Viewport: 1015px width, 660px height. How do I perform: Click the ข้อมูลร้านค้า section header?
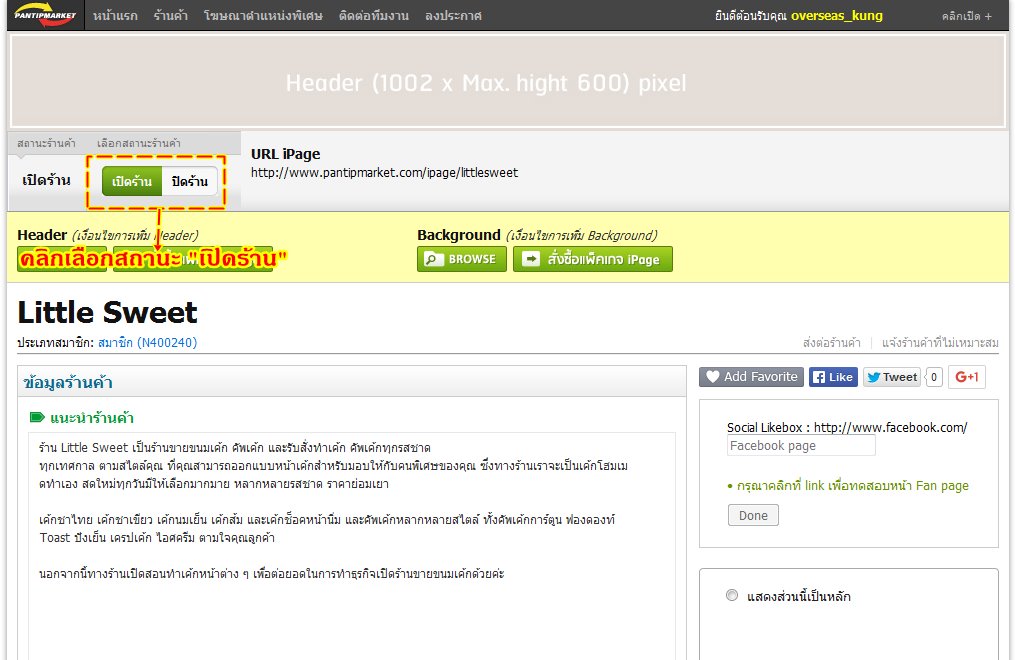pos(351,382)
